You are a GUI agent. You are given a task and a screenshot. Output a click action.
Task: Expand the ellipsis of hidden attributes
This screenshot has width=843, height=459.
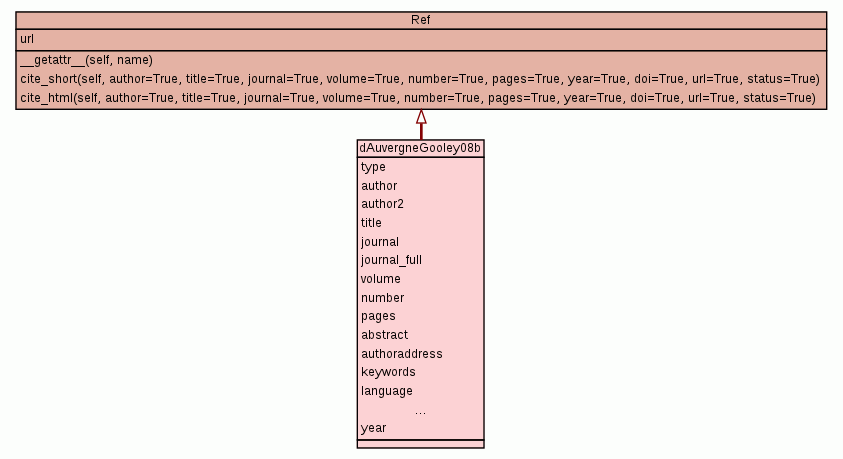(x=420, y=411)
